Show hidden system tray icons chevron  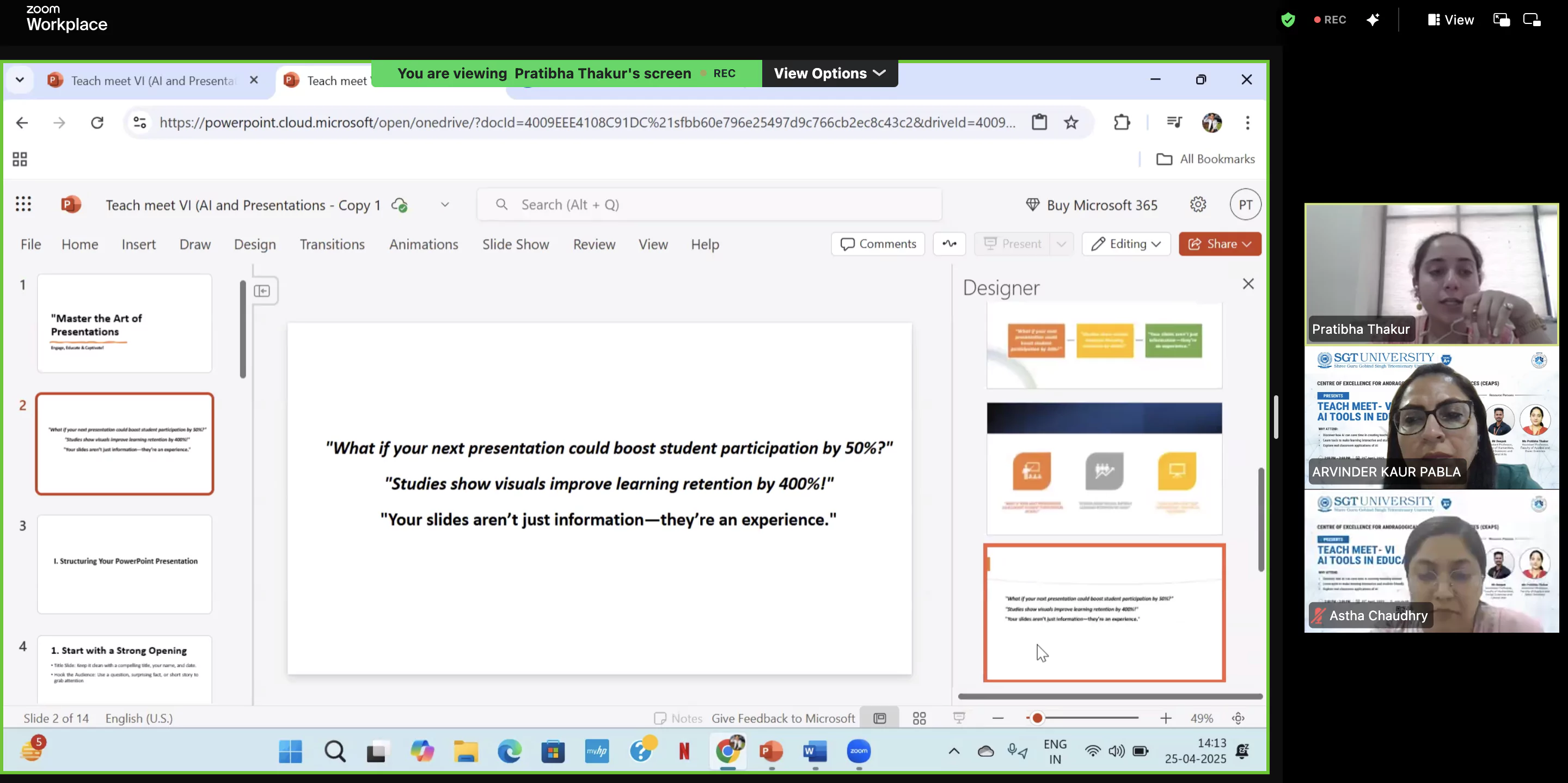954,751
